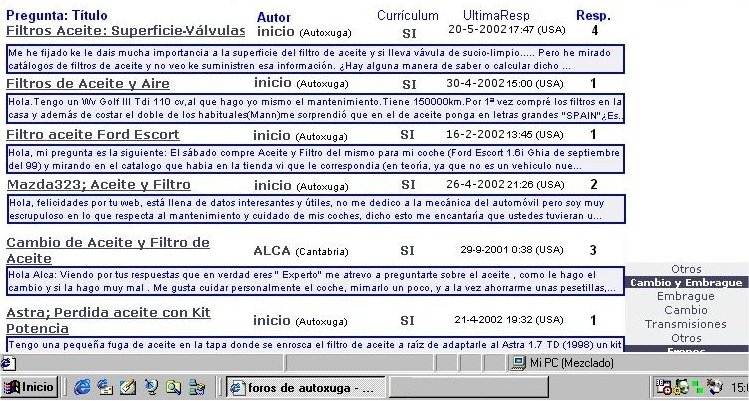This screenshot has height=401, width=749.
Task: Click reply count 2 of the Mazda323 thread
Action: click(x=594, y=184)
